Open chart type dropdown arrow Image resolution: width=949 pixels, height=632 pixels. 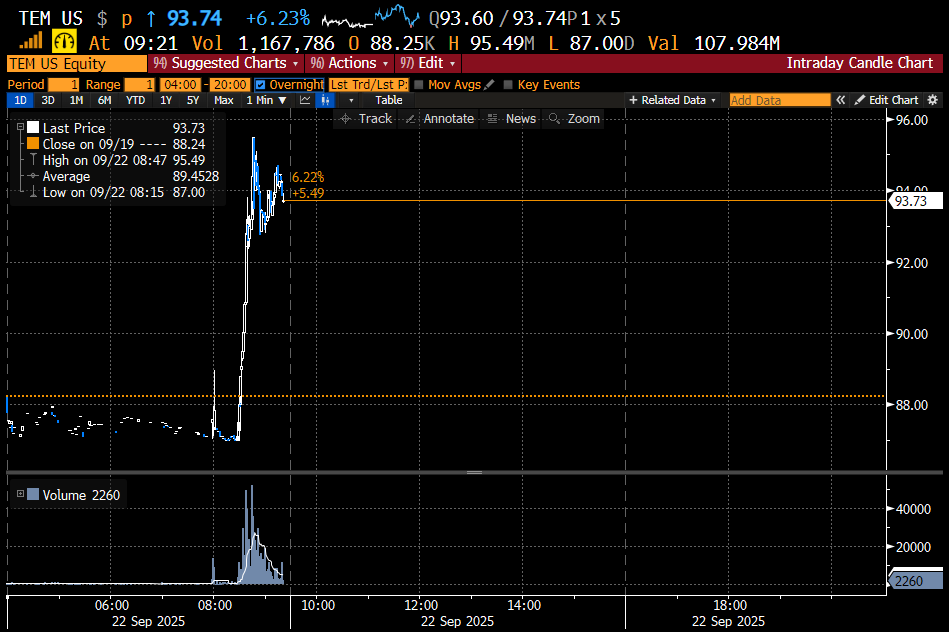click(x=351, y=100)
